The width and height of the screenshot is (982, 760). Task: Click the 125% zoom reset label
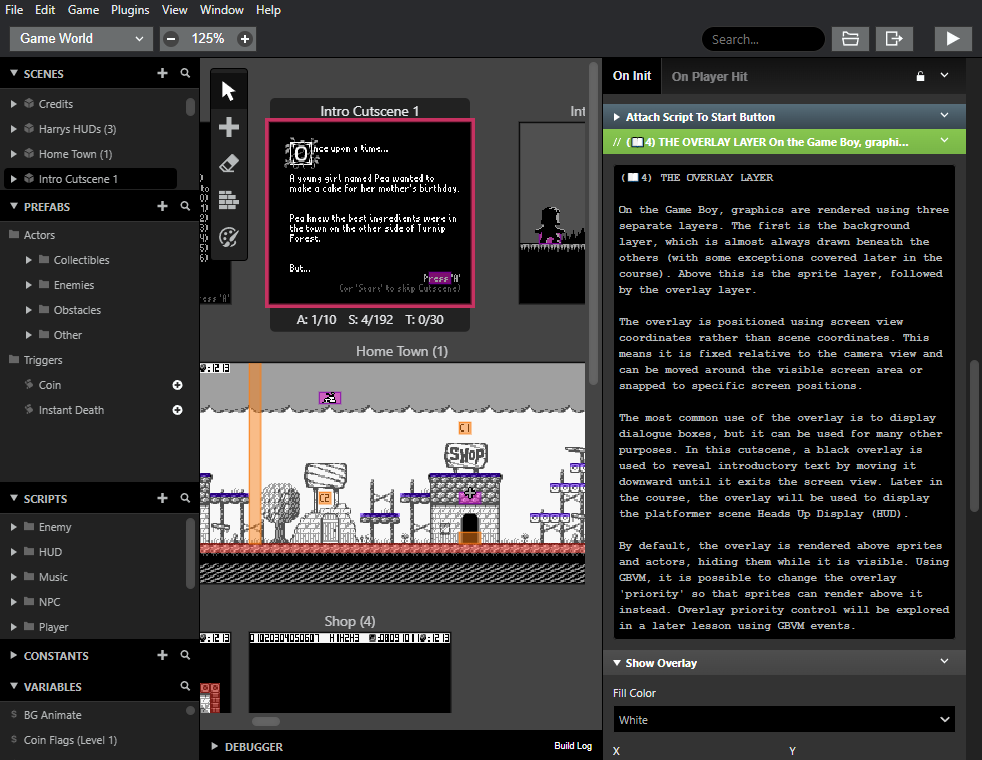coord(208,39)
